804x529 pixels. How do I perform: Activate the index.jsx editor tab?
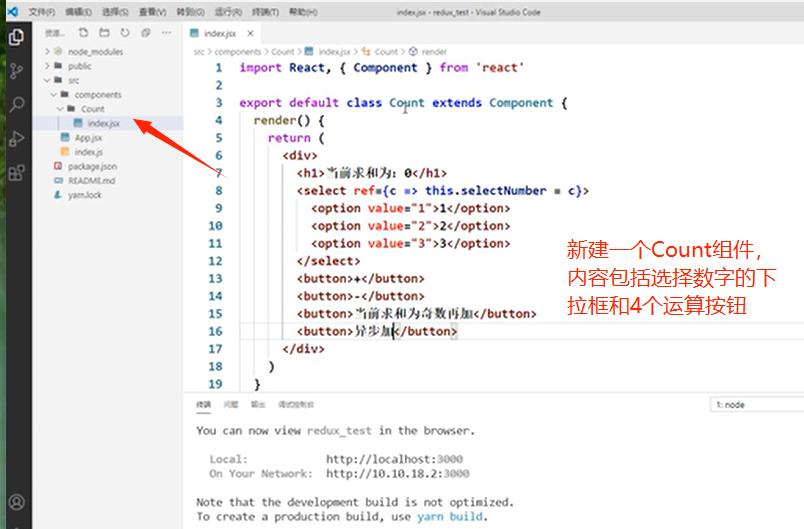coord(220,33)
